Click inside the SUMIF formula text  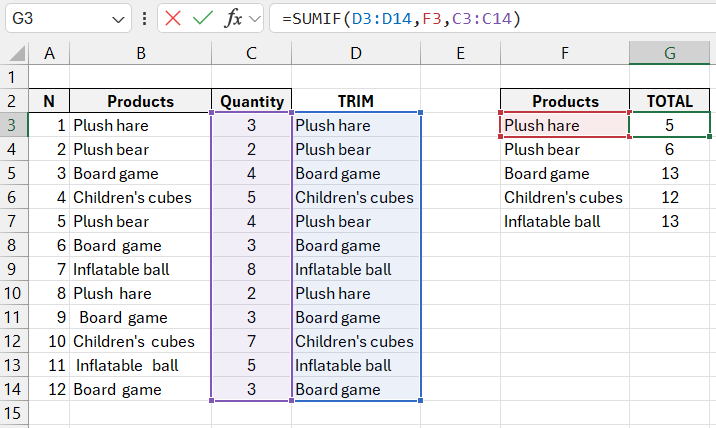point(400,18)
